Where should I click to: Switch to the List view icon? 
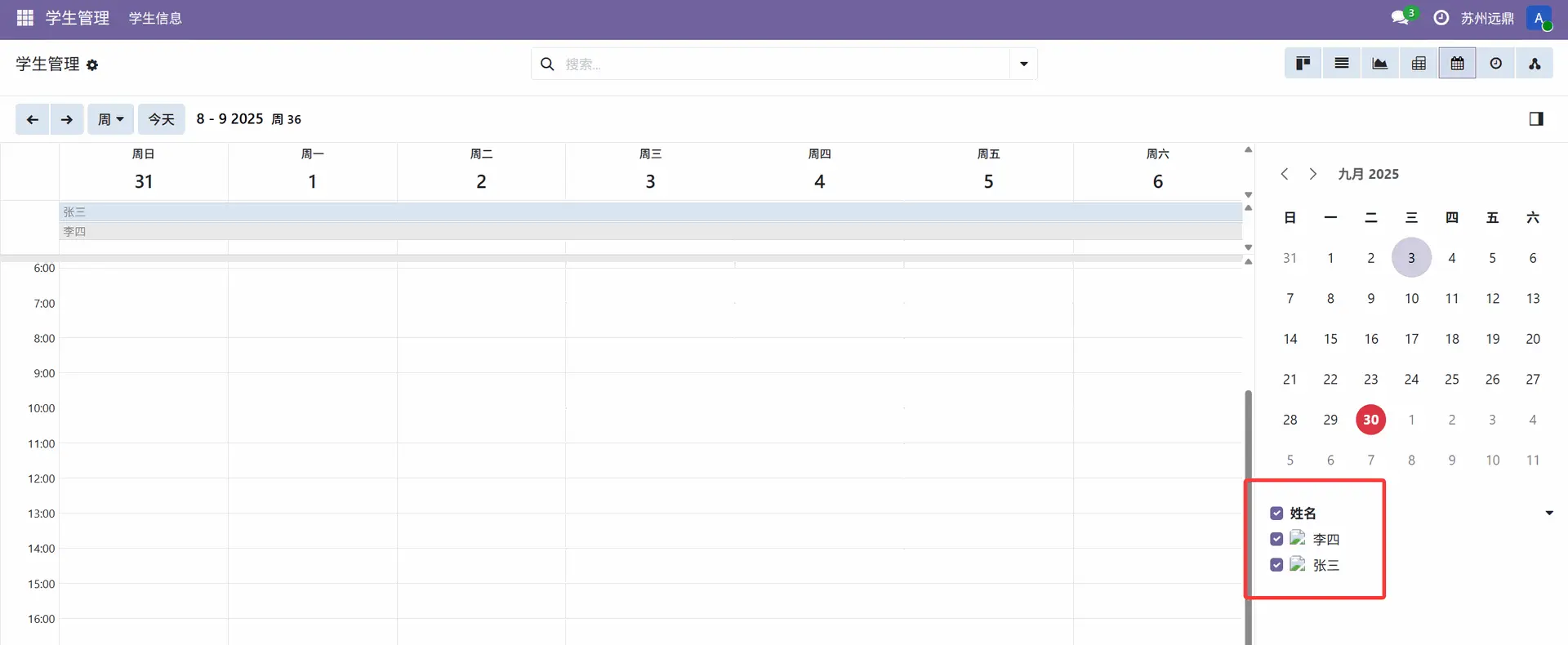[x=1341, y=64]
